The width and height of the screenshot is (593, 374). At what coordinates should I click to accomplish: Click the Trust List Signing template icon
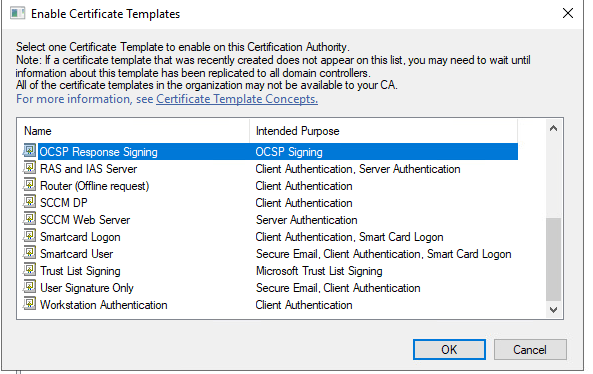[29, 270]
